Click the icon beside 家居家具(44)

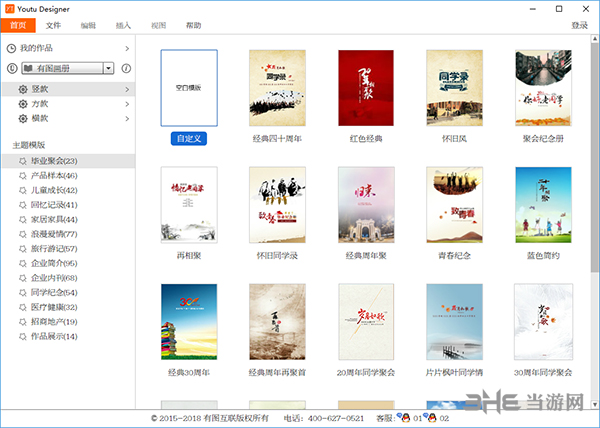pos(23,220)
